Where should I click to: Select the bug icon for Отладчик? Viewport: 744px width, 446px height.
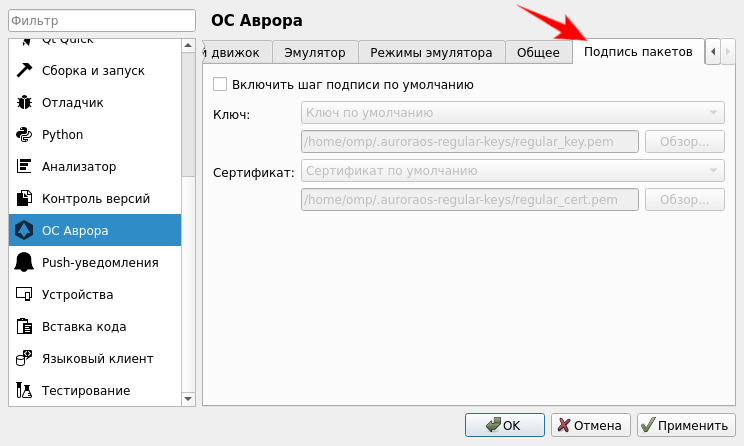pos(24,103)
